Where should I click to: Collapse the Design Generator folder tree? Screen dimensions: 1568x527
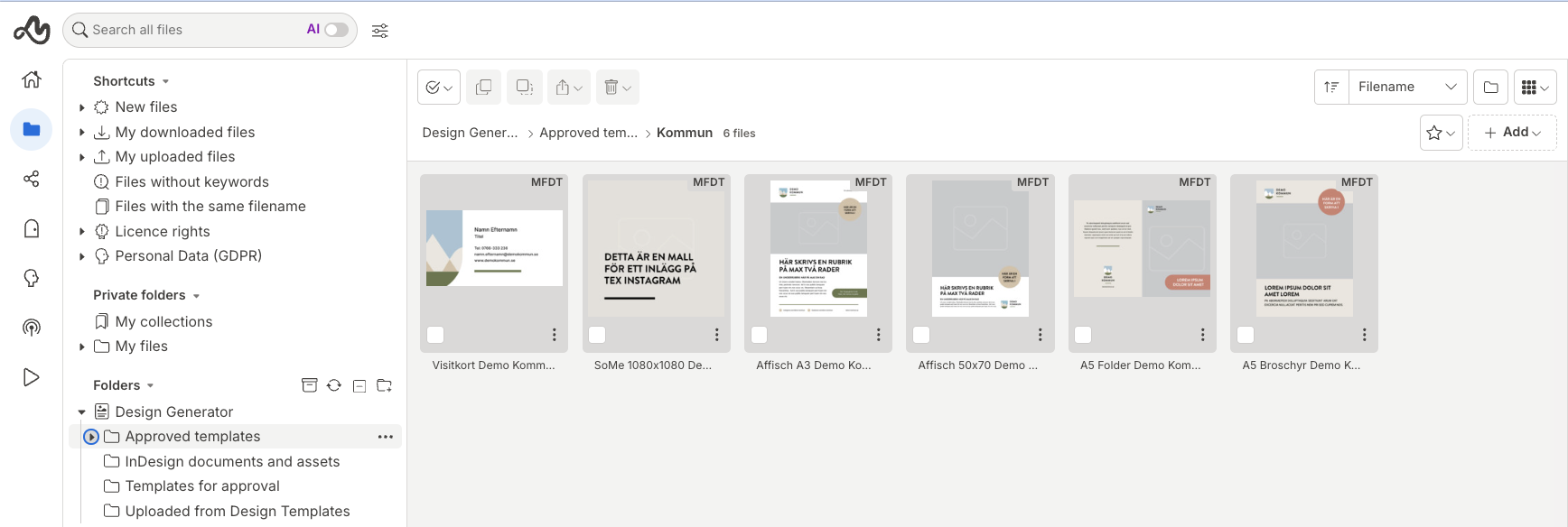(x=82, y=412)
